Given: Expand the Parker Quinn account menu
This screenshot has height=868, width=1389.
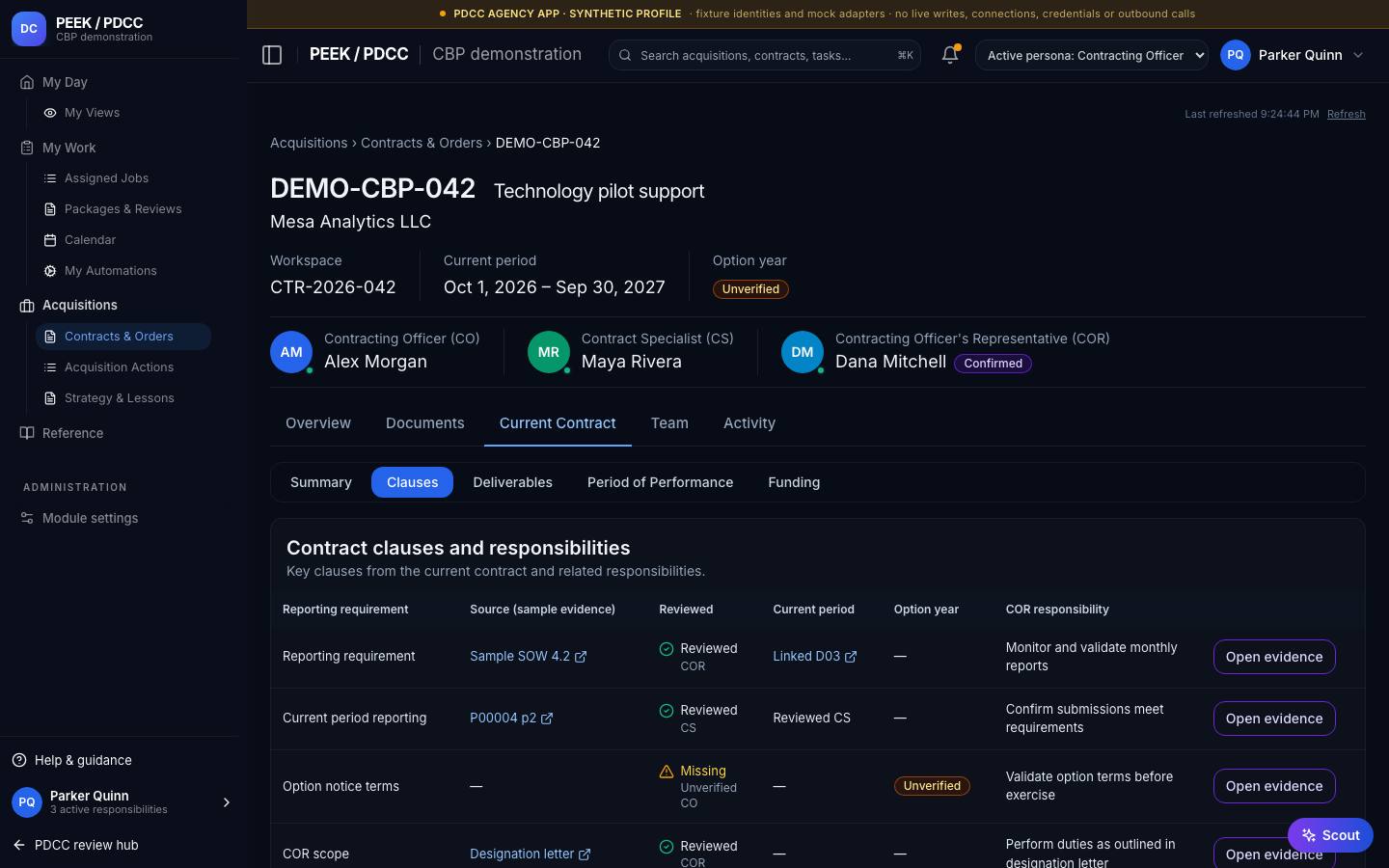Looking at the screenshot, I should pos(1293,55).
